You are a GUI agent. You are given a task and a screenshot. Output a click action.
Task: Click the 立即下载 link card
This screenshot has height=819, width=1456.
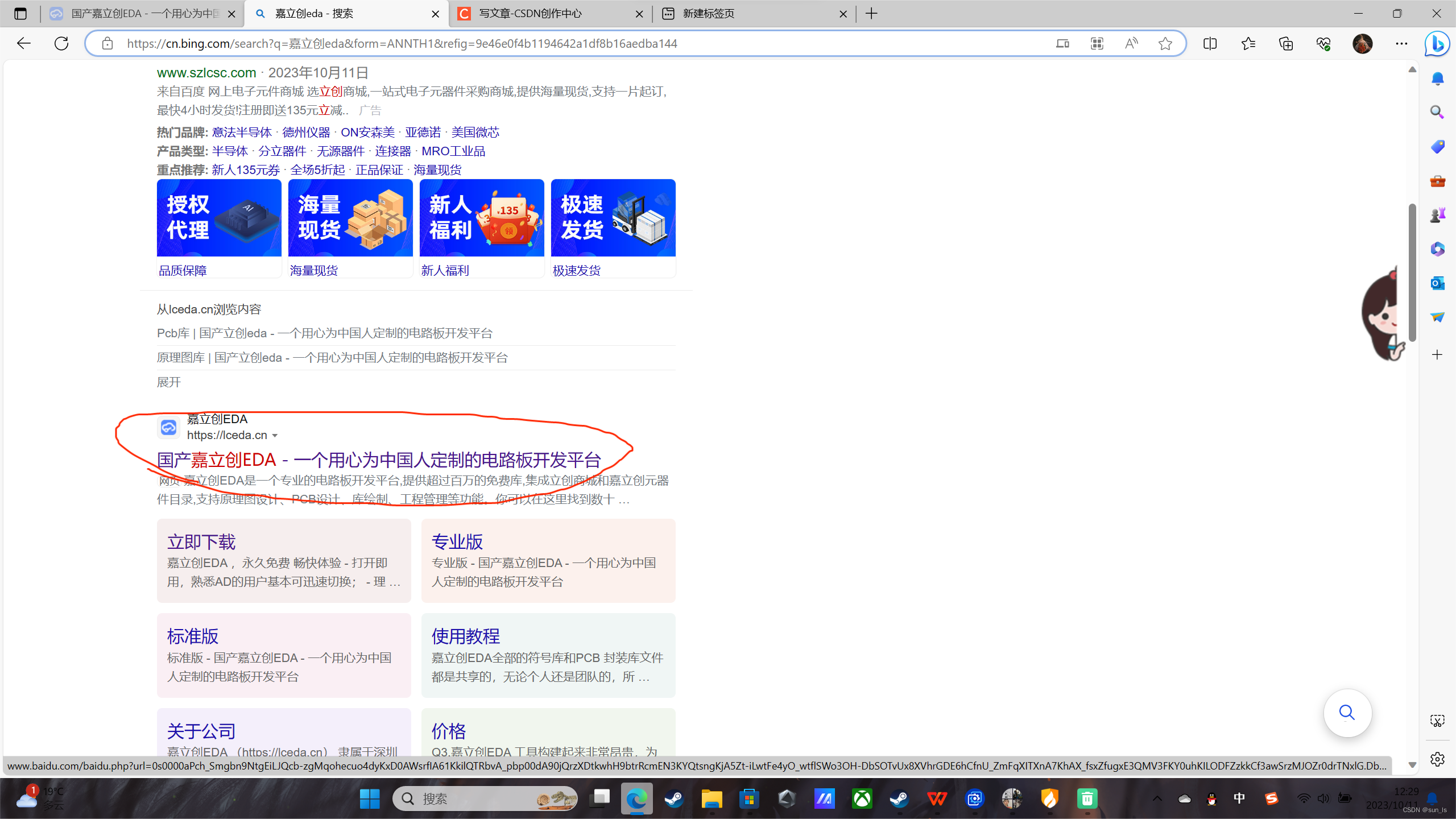pos(201,541)
